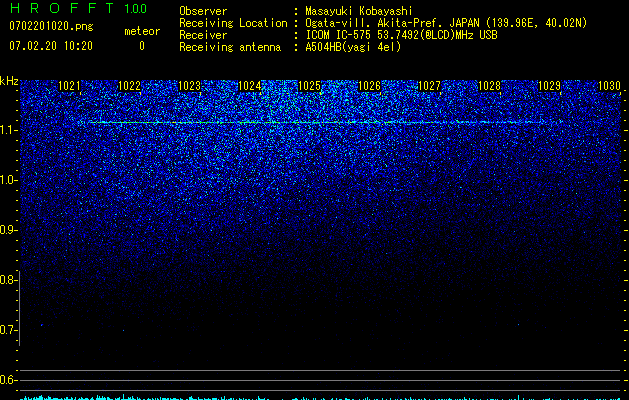The height and width of the screenshot is (400, 629).
Task: Click the 1.1 kHz axis label
Action: pyautogui.click(x=8, y=130)
